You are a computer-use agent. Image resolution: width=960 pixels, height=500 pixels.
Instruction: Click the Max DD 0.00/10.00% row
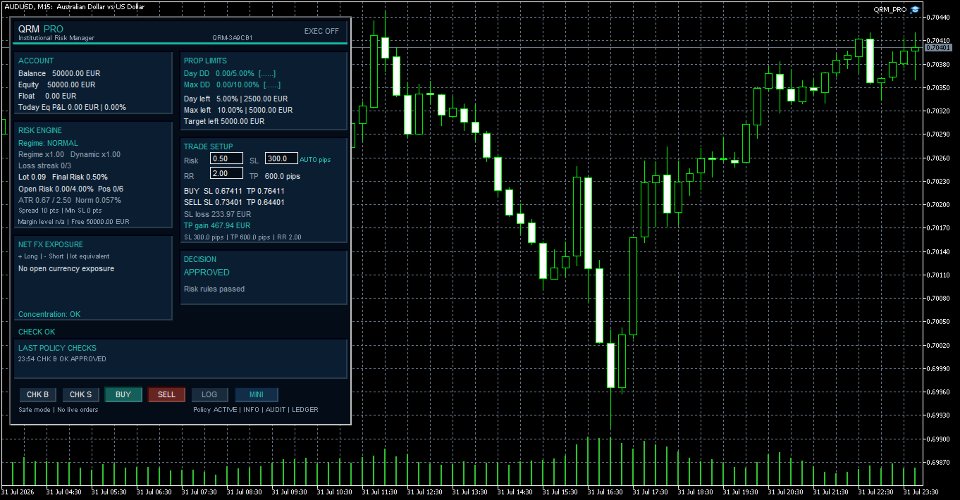coord(232,85)
